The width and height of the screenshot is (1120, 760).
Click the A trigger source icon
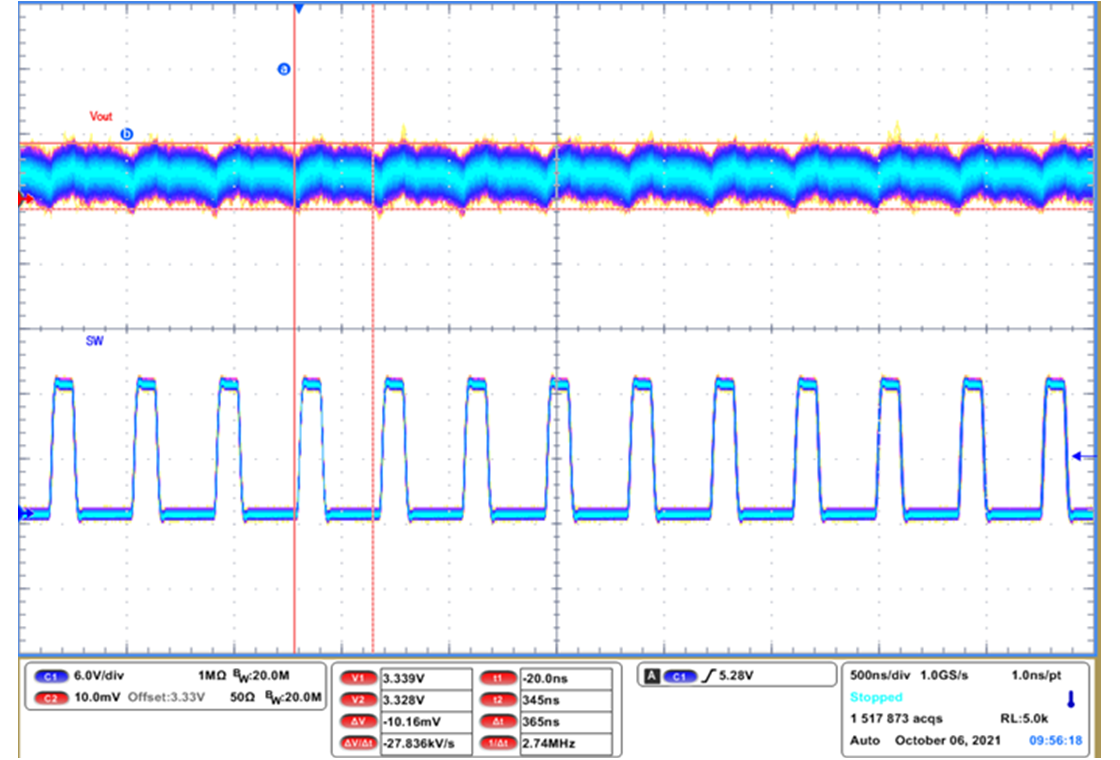point(652,675)
